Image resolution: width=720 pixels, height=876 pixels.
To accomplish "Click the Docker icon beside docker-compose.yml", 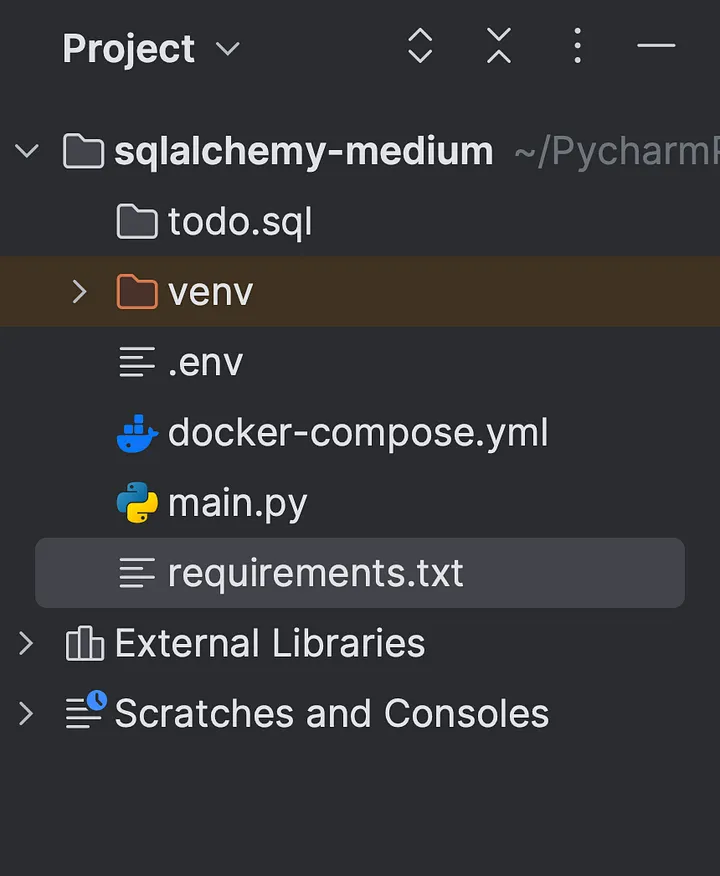I will coord(137,432).
